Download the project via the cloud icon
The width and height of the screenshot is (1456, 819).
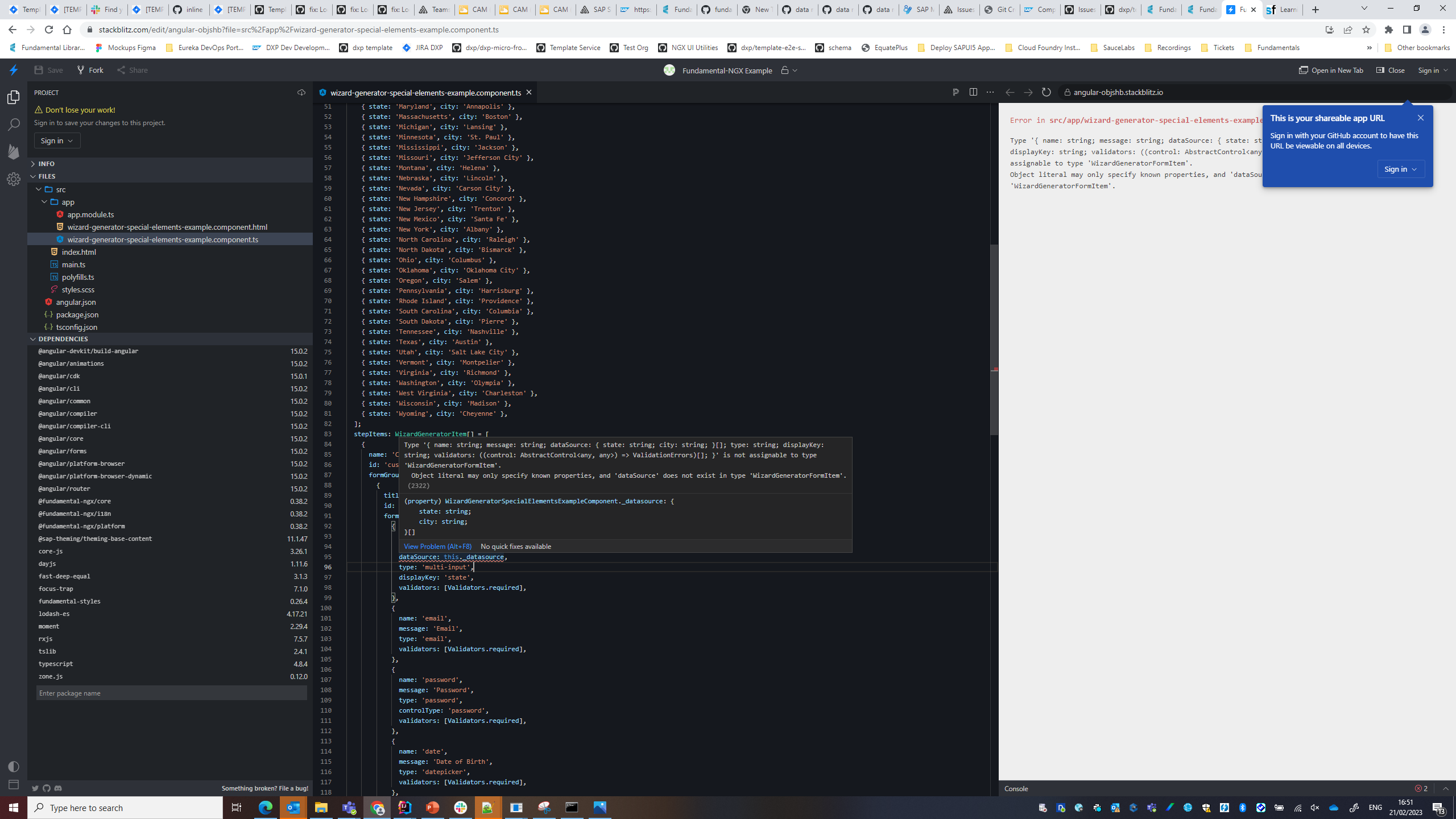(x=301, y=92)
